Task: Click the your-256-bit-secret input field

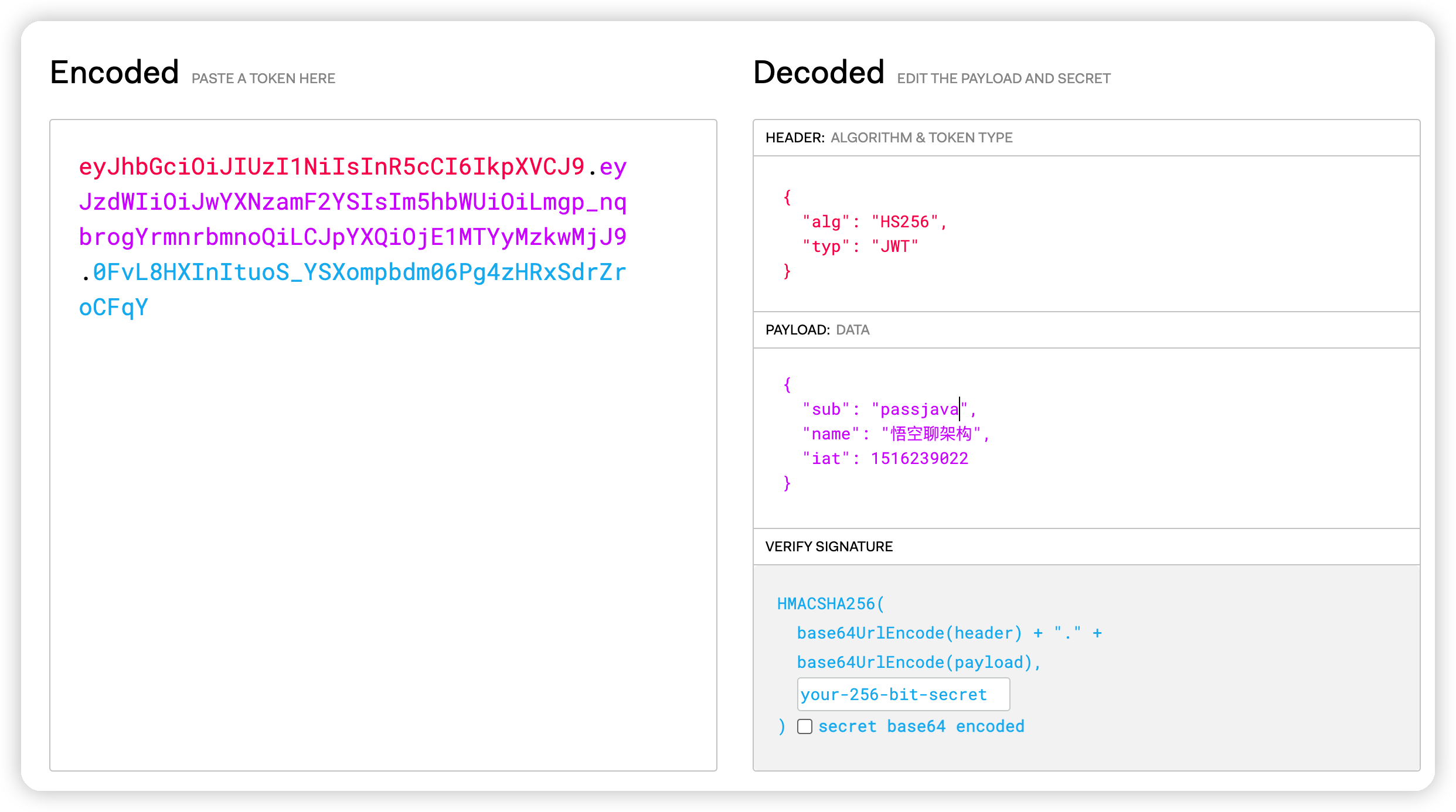Action: pyautogui.click(x=903, y=694)
